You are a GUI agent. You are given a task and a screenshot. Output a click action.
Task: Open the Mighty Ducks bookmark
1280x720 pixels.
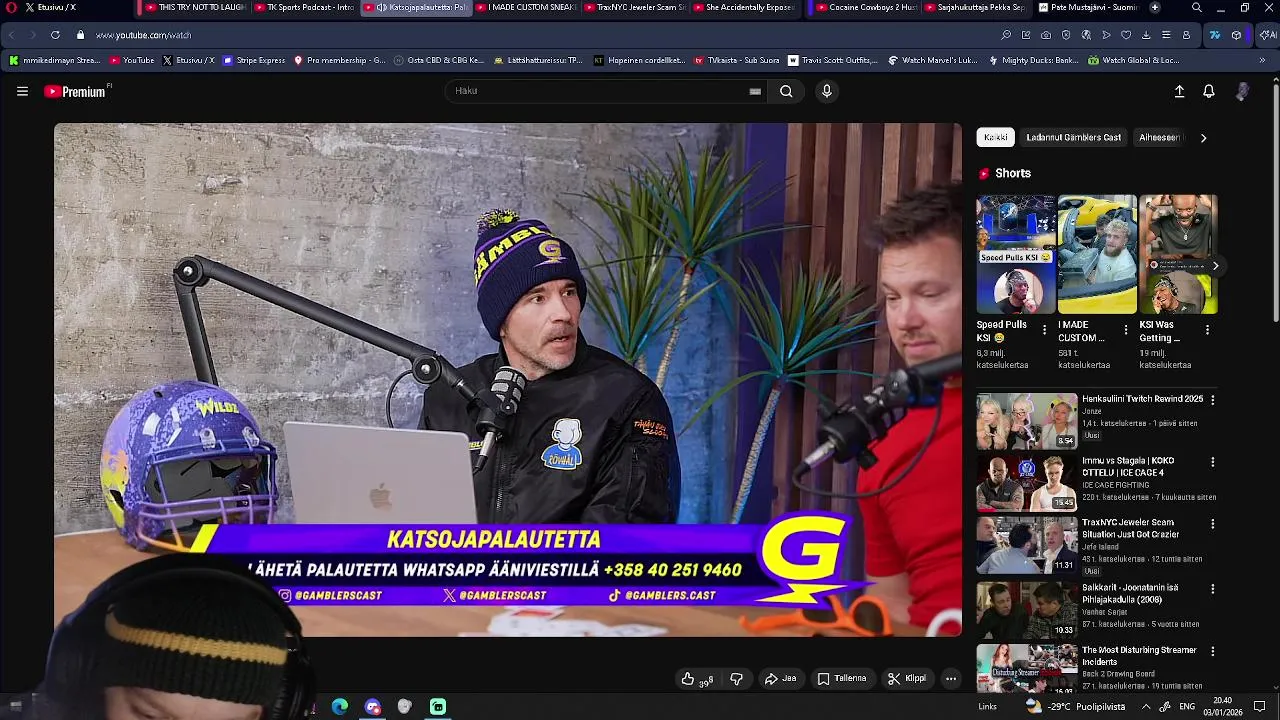click(x=1034, y=60)
